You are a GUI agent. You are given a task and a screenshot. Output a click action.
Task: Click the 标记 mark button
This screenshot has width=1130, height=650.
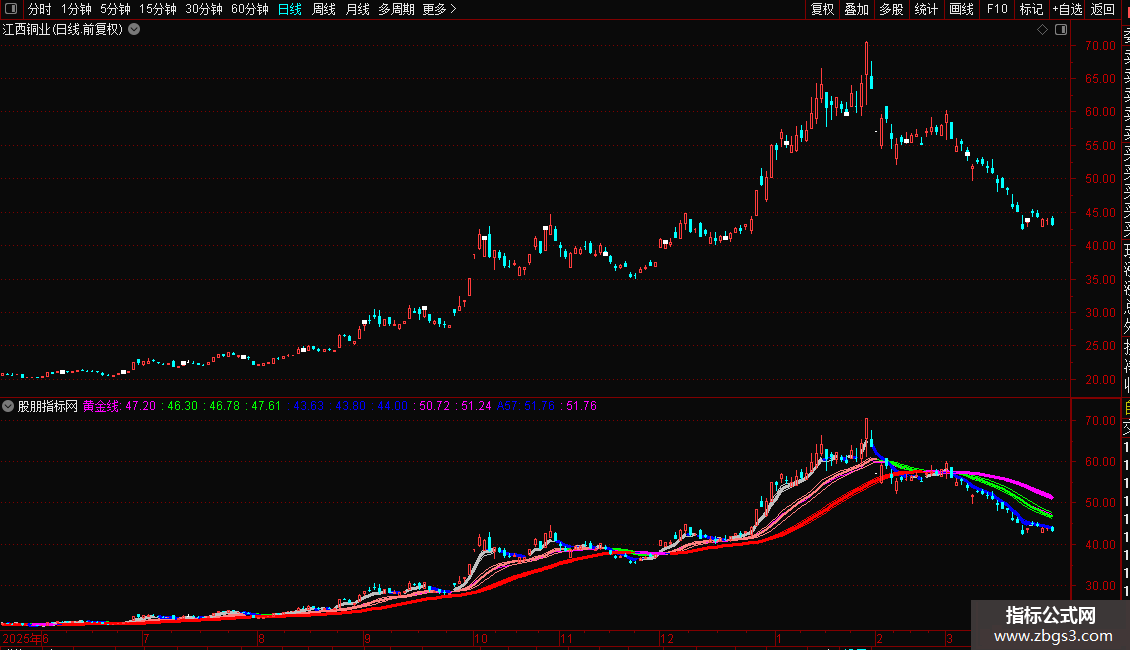1031,9
